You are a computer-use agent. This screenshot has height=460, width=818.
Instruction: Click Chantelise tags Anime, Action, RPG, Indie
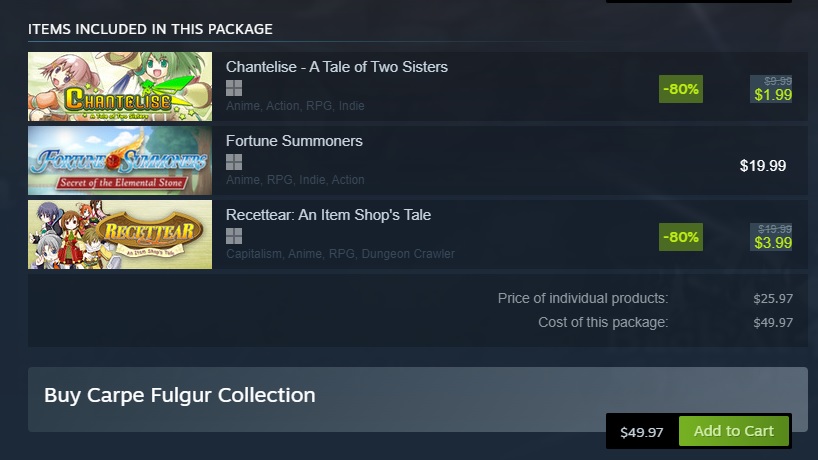(295, 106)
